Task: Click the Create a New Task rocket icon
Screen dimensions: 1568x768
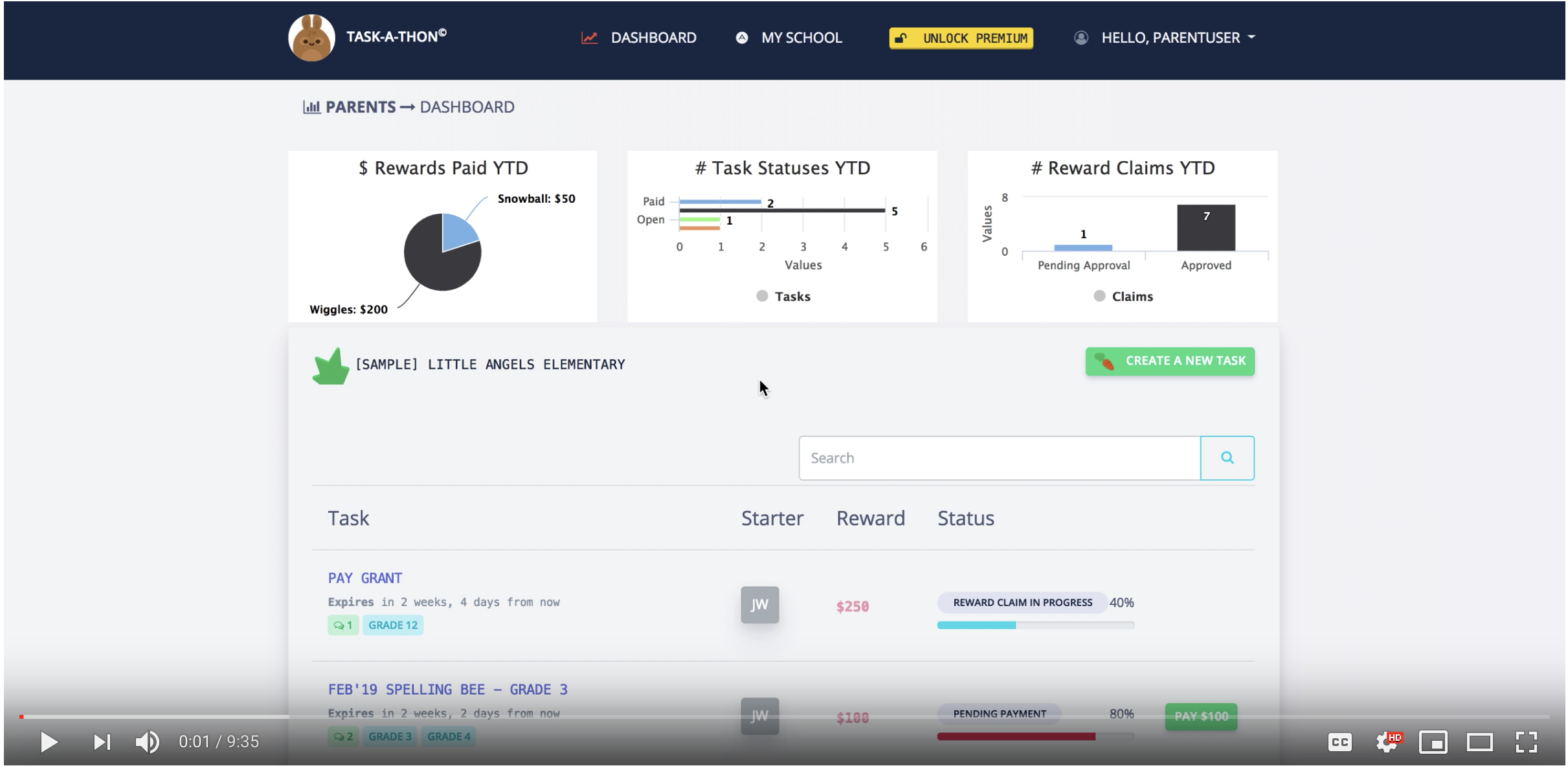Action: click(x=1108, y=360)
